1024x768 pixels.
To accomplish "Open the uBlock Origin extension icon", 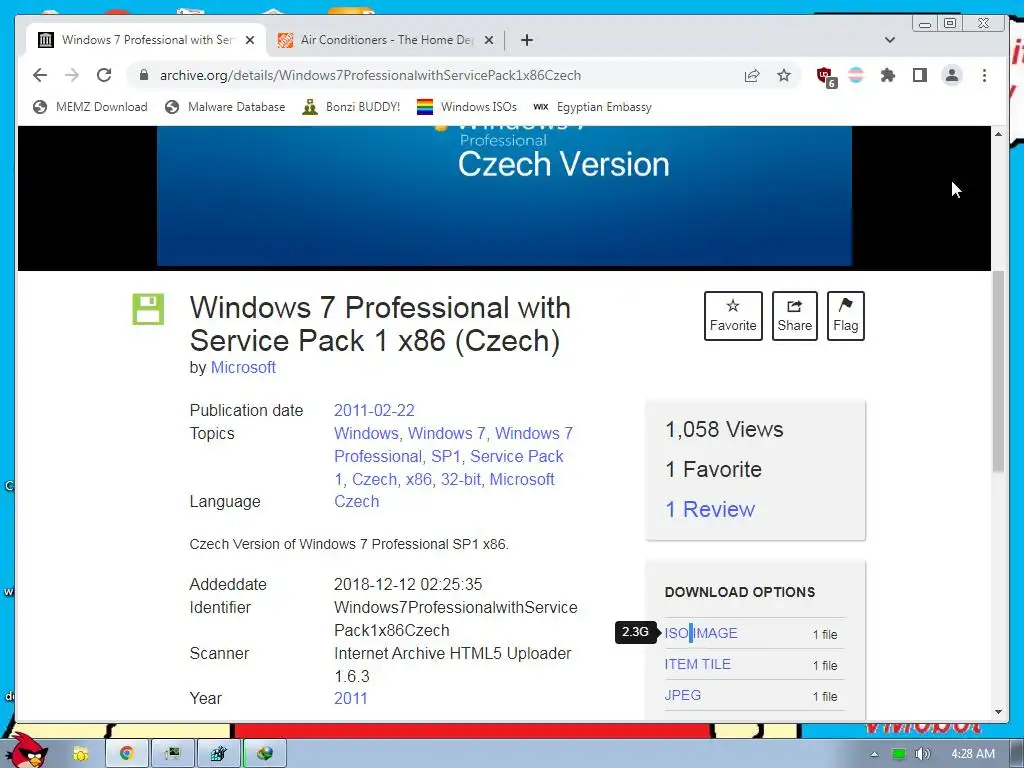I will [826, 76].
